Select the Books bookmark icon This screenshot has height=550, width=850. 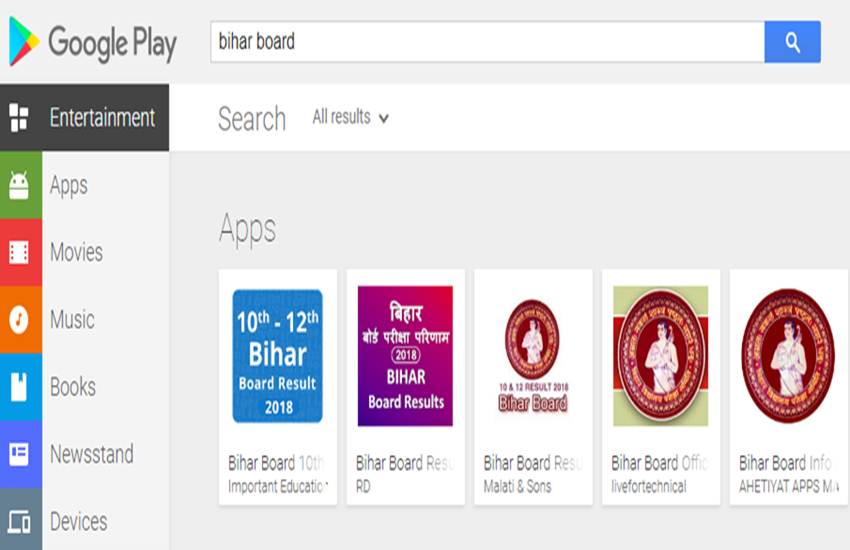click(x=19, y=387)
